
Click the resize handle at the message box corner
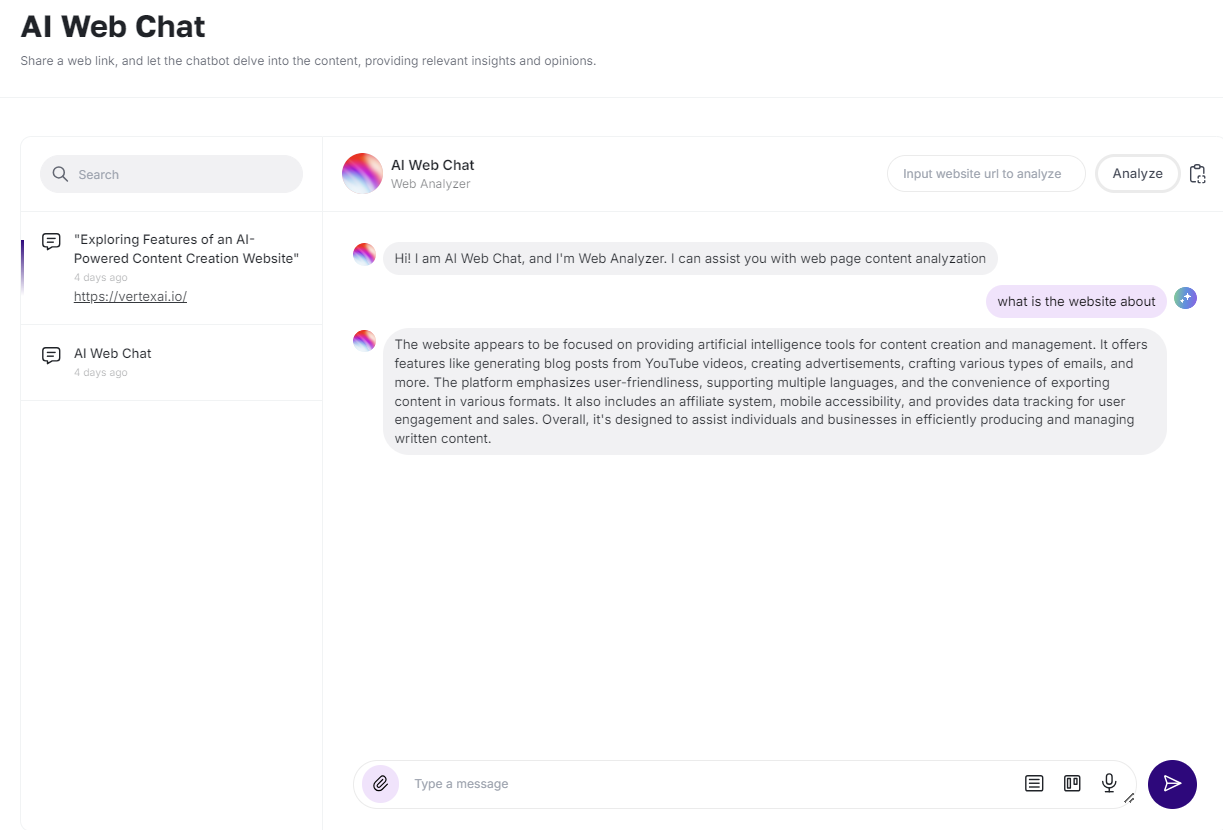(1130, 798)
